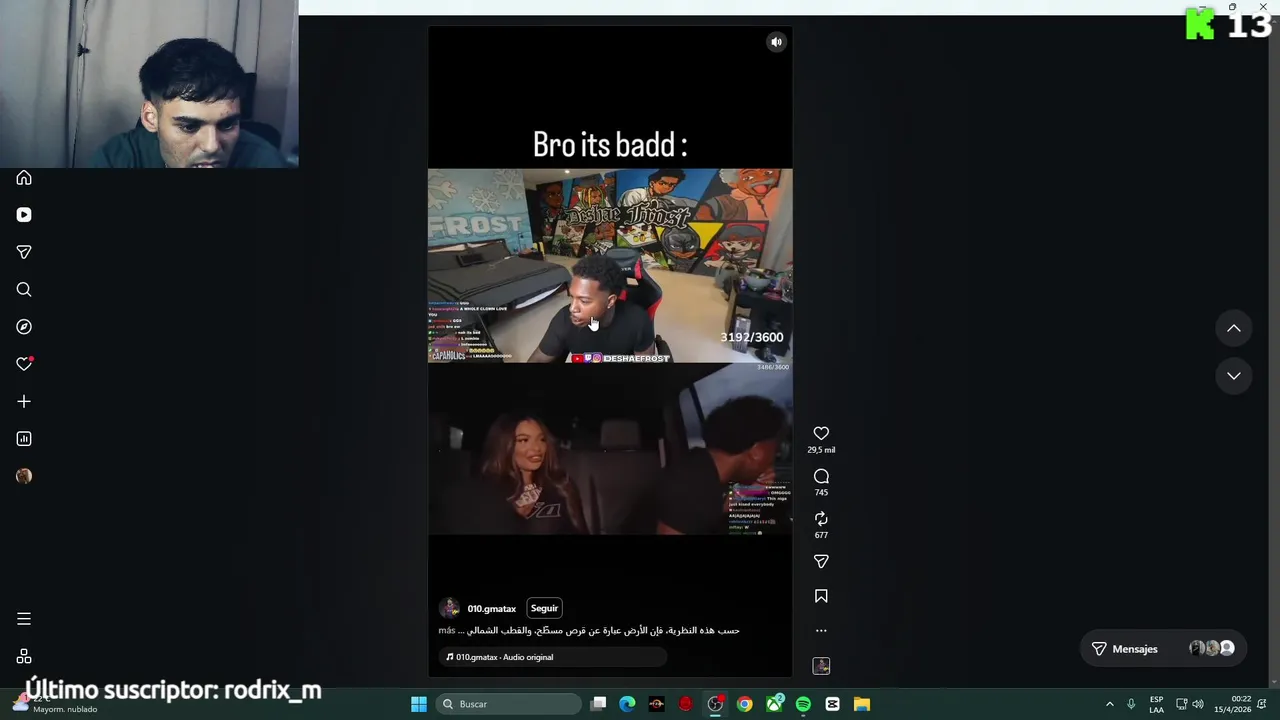
Task: Open Task View on the taskbar
Action: click(x=598, y=704)
